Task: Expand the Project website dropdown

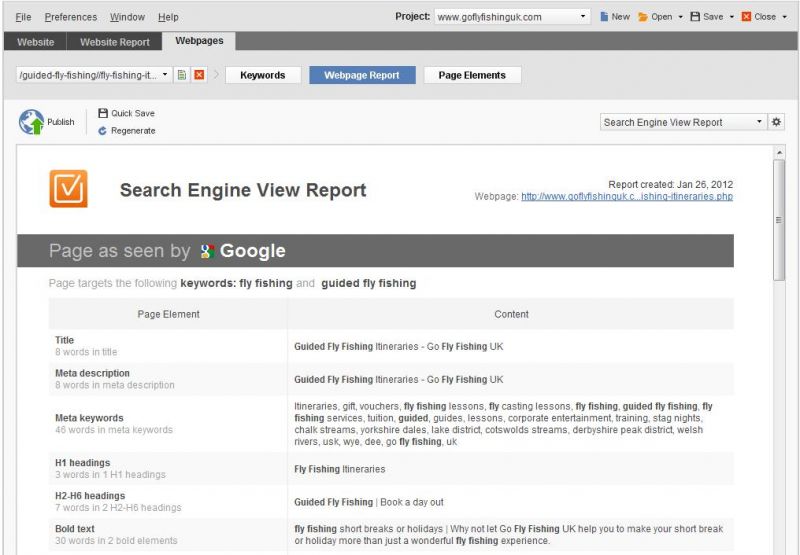Action: coord(583,16)
